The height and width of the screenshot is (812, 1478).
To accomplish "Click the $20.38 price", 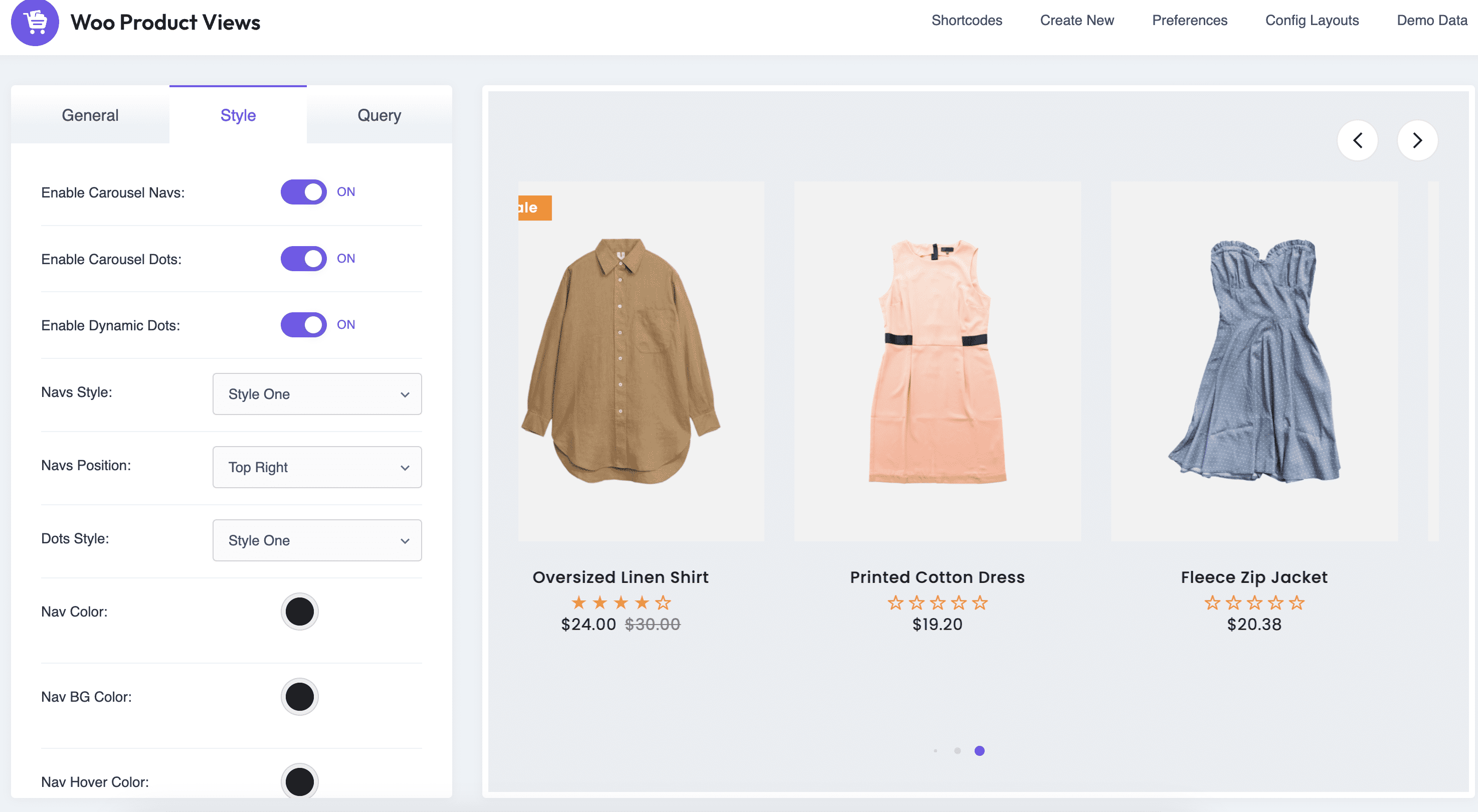I will tap(1254, 625).
